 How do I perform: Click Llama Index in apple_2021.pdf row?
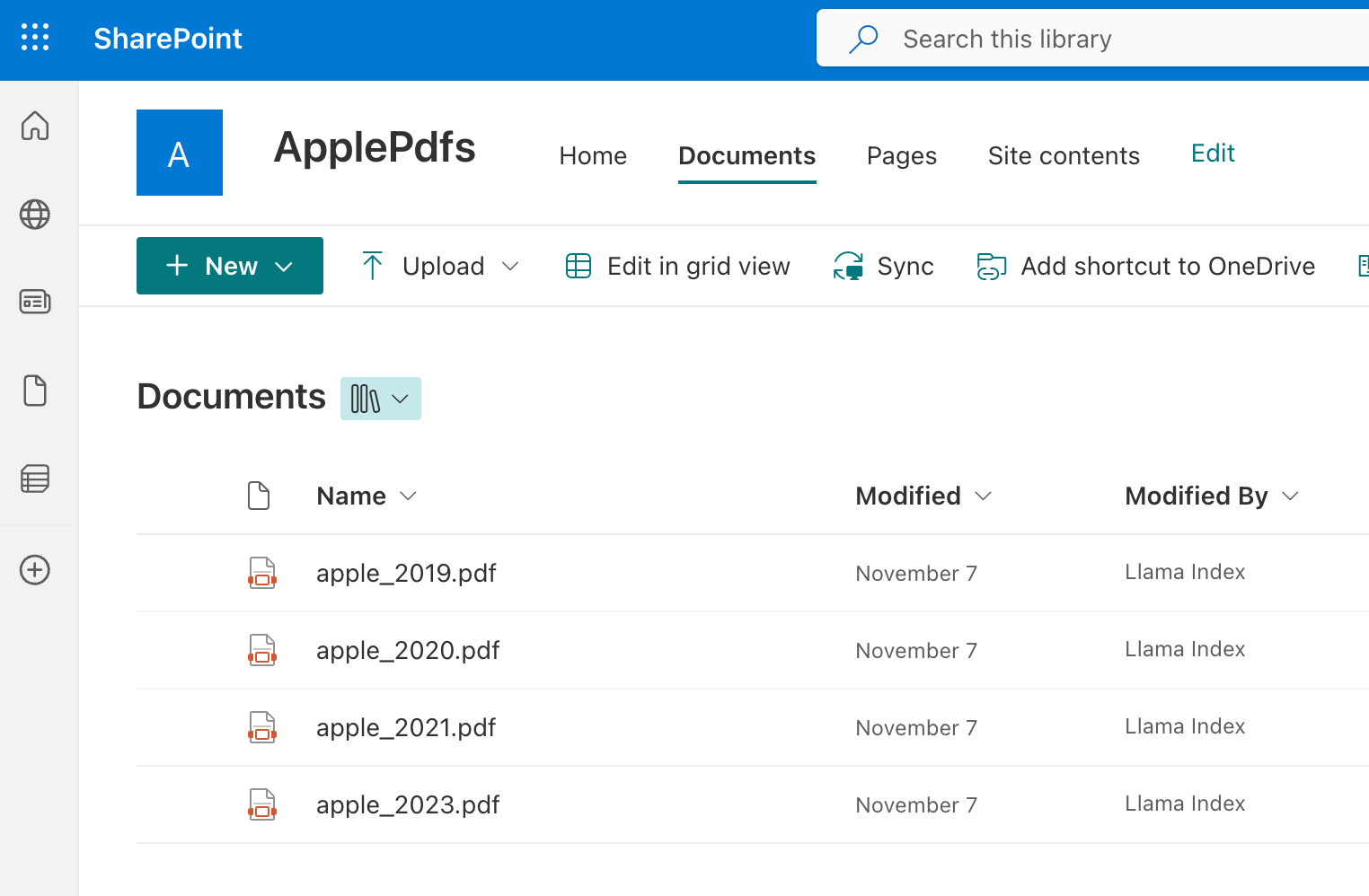click(1185, 726)
